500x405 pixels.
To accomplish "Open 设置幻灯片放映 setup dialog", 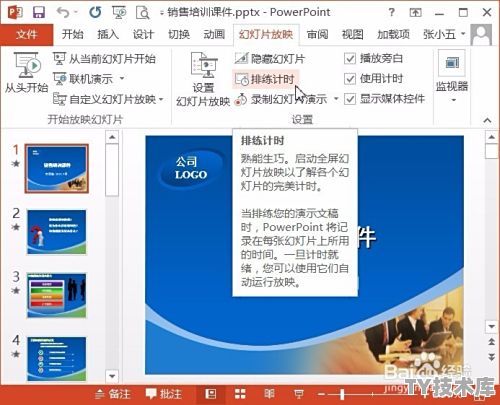I will tap(203, 79).
